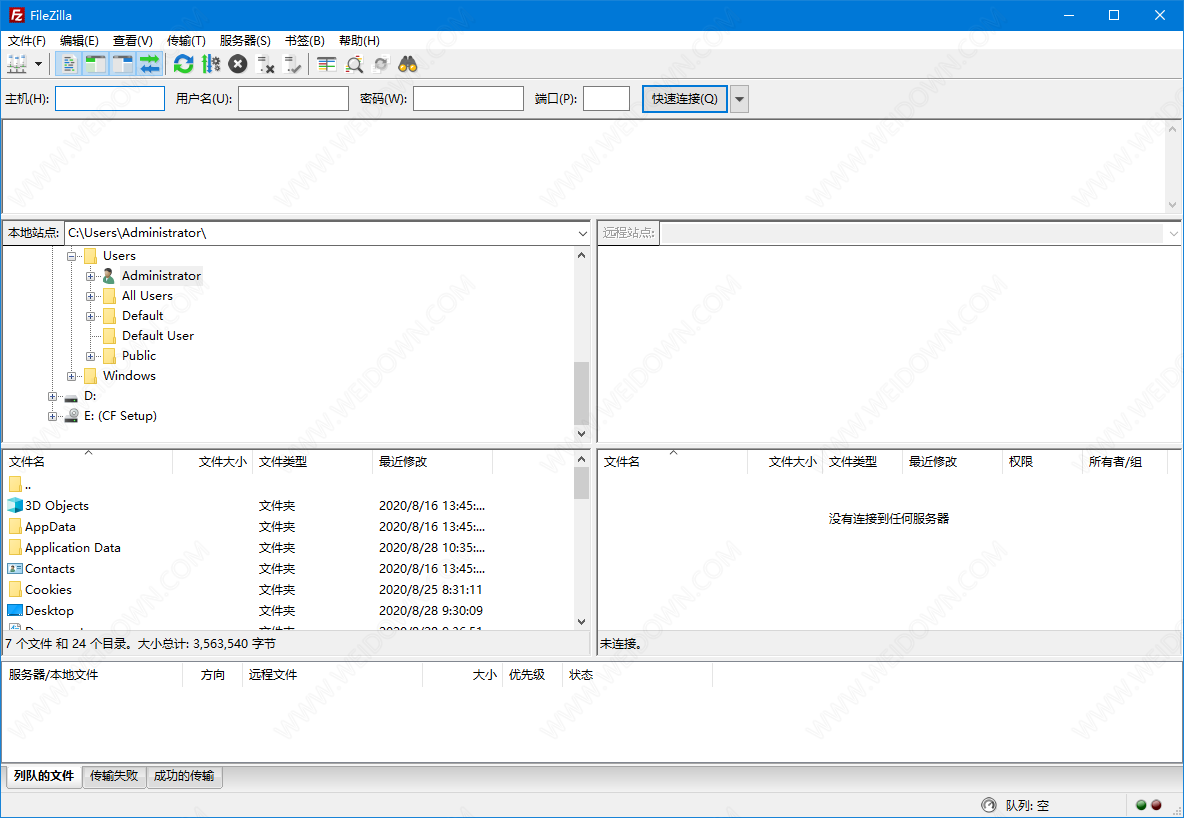1184x818 pixels.
Task: Open the 服务器(S) menu
Action: 245,41
